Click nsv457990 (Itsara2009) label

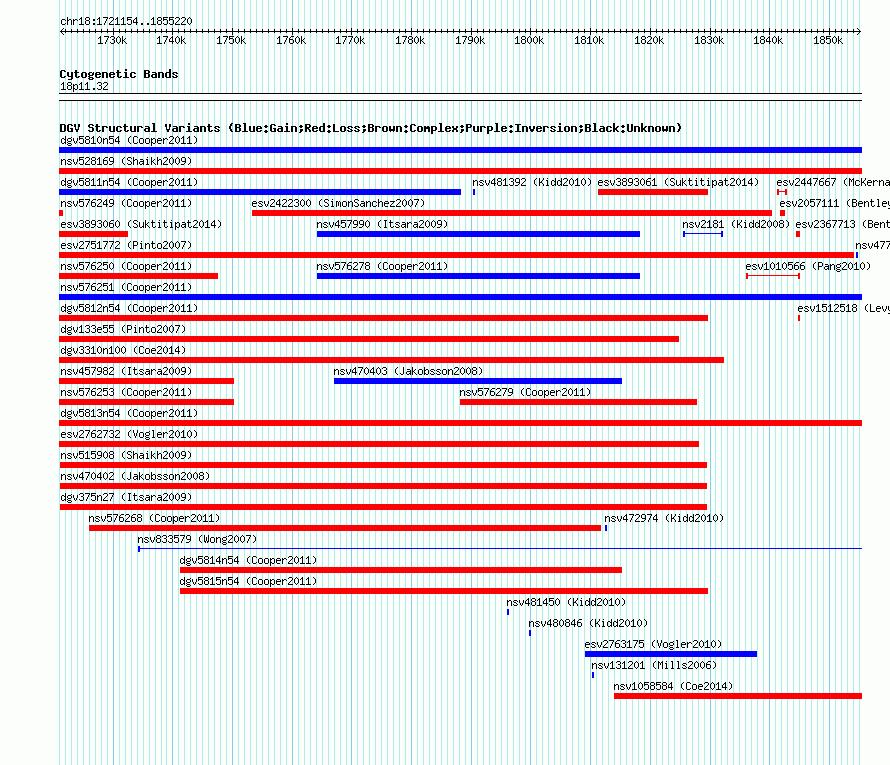382,224
